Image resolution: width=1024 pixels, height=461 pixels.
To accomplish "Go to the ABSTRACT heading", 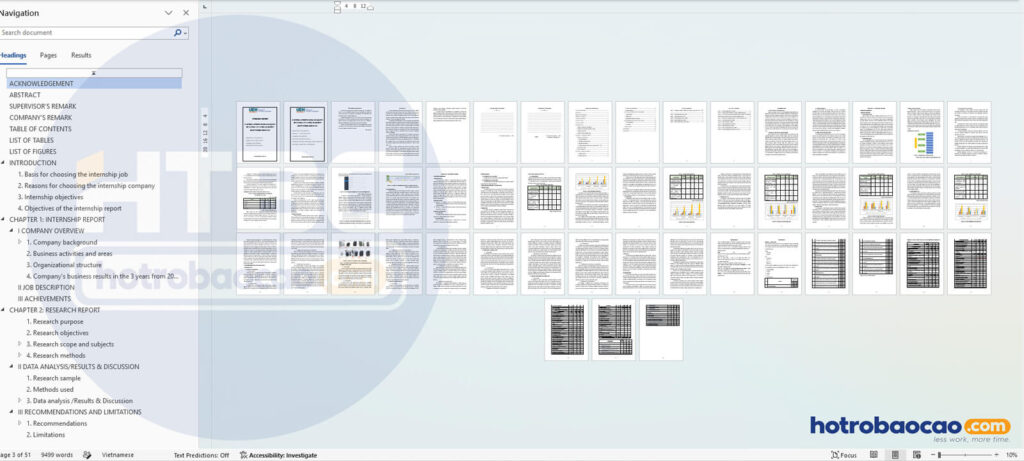I will pos(25,95).
